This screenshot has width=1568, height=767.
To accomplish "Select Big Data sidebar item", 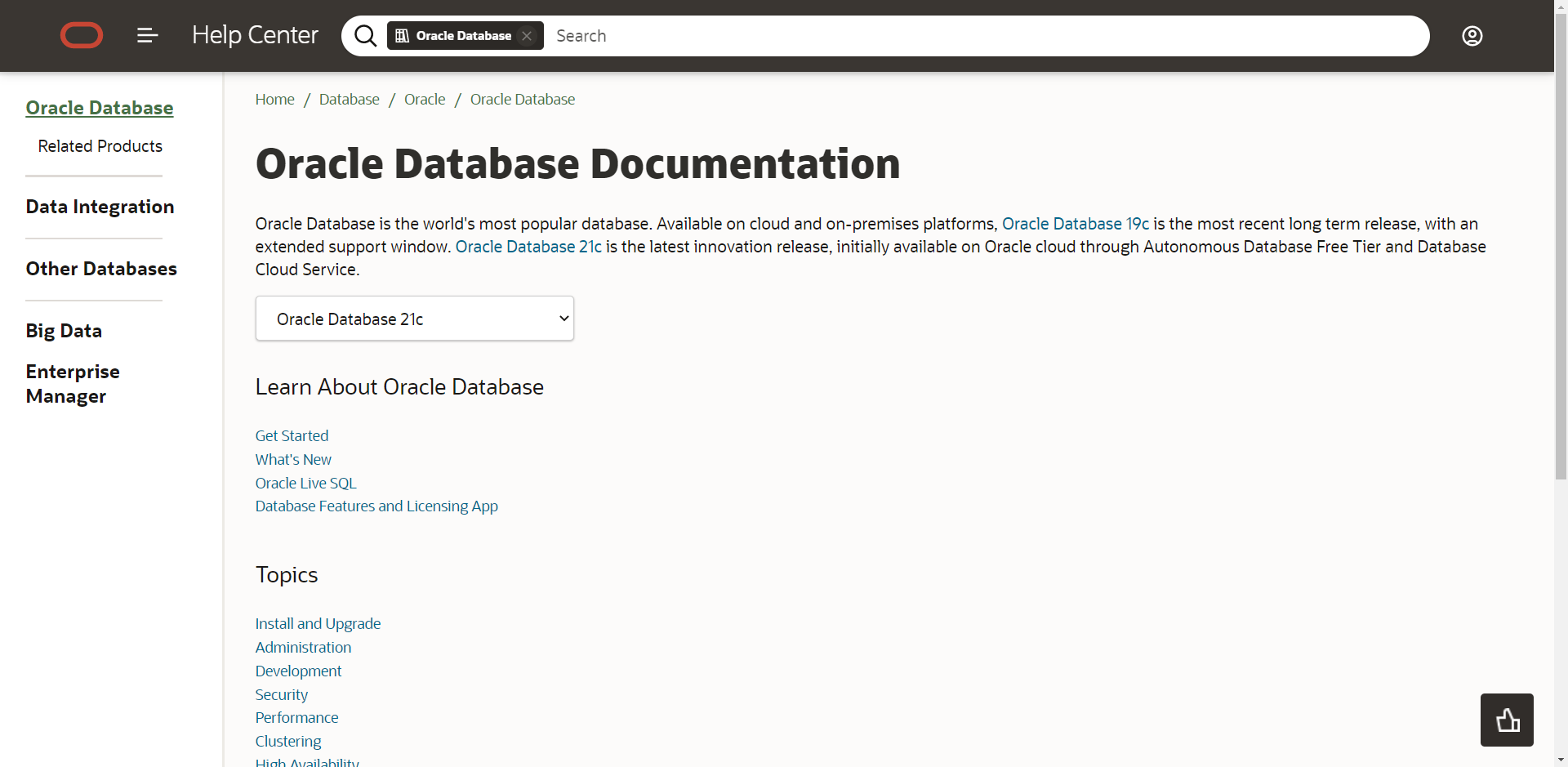I will click(x=64, y=331).
